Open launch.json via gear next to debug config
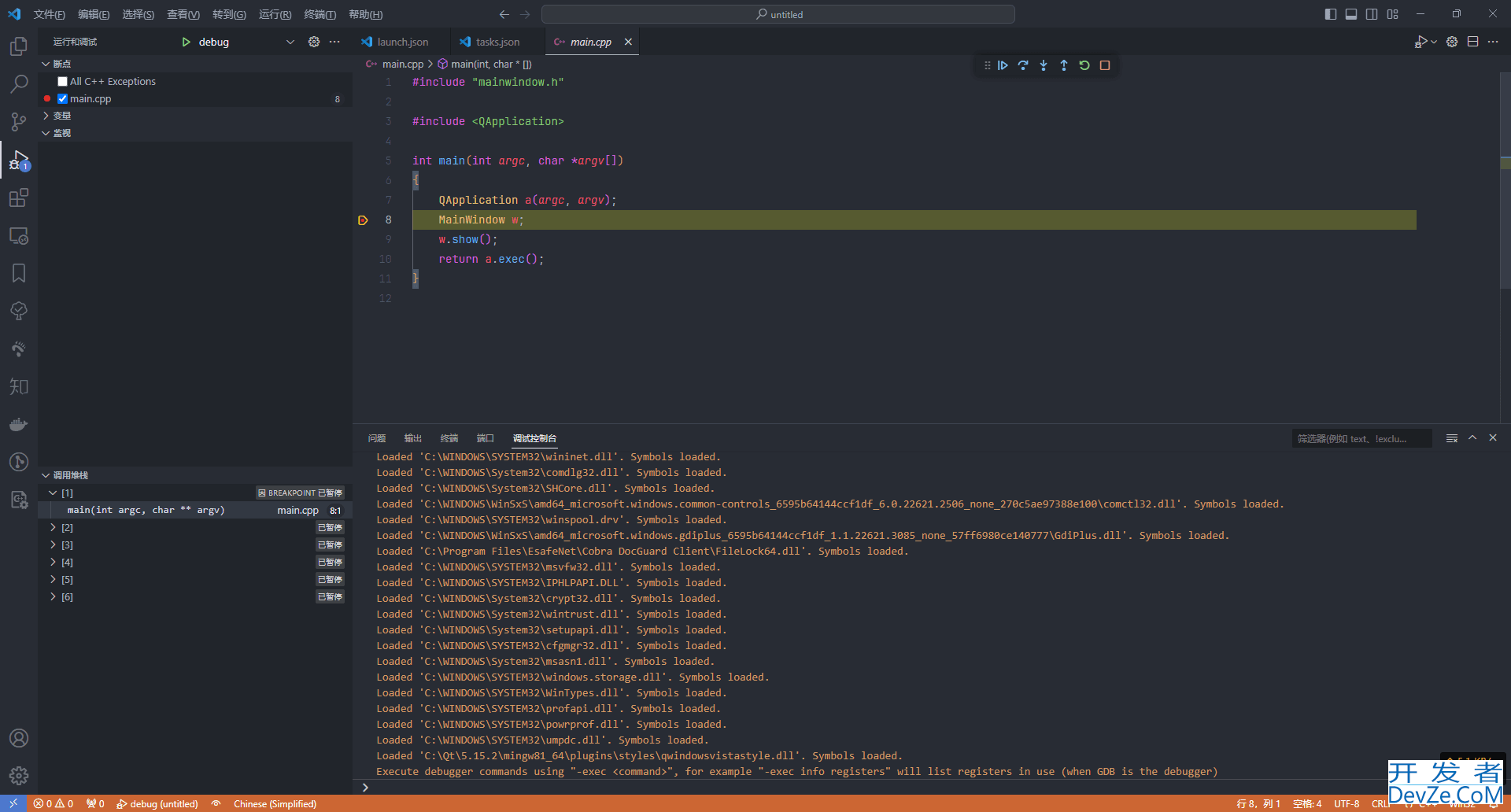This screenshot has width=1511, height=812. [x=314, y=42]
